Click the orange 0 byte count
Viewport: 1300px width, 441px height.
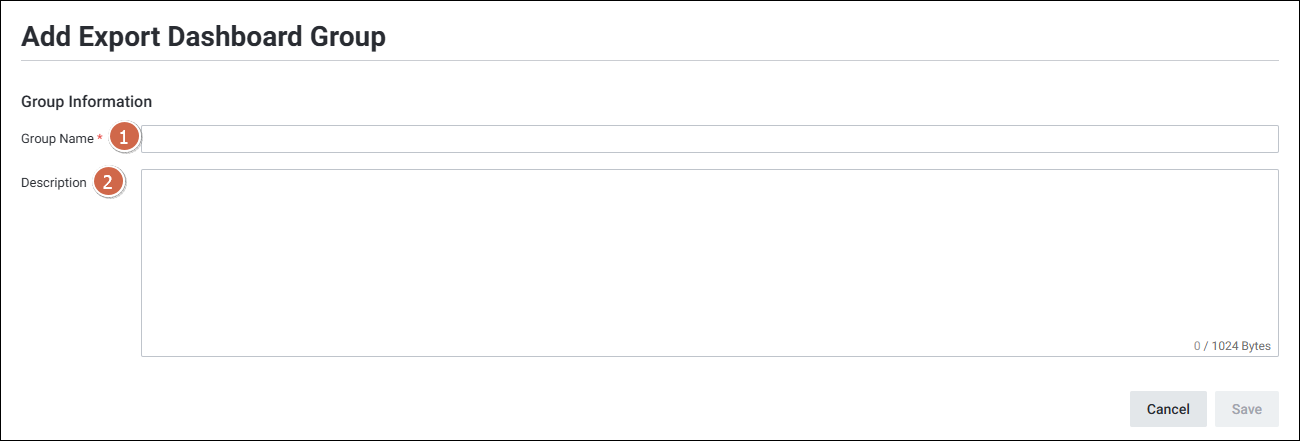[x=1197, y=346]
